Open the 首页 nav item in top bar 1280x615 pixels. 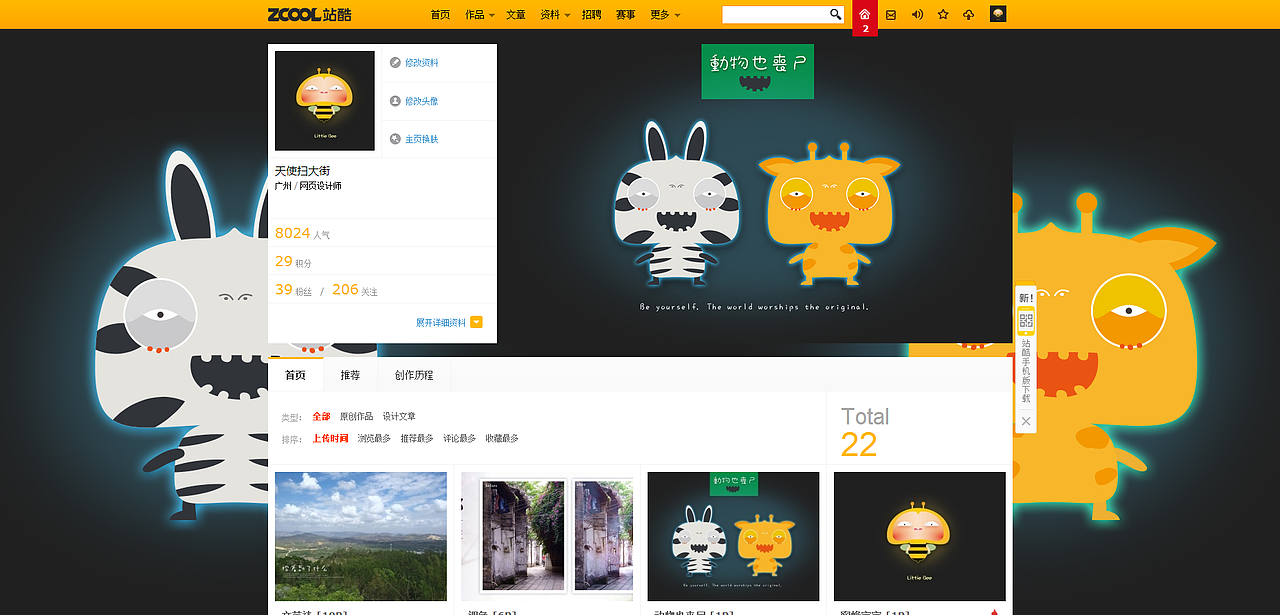[x=440, y=14]
